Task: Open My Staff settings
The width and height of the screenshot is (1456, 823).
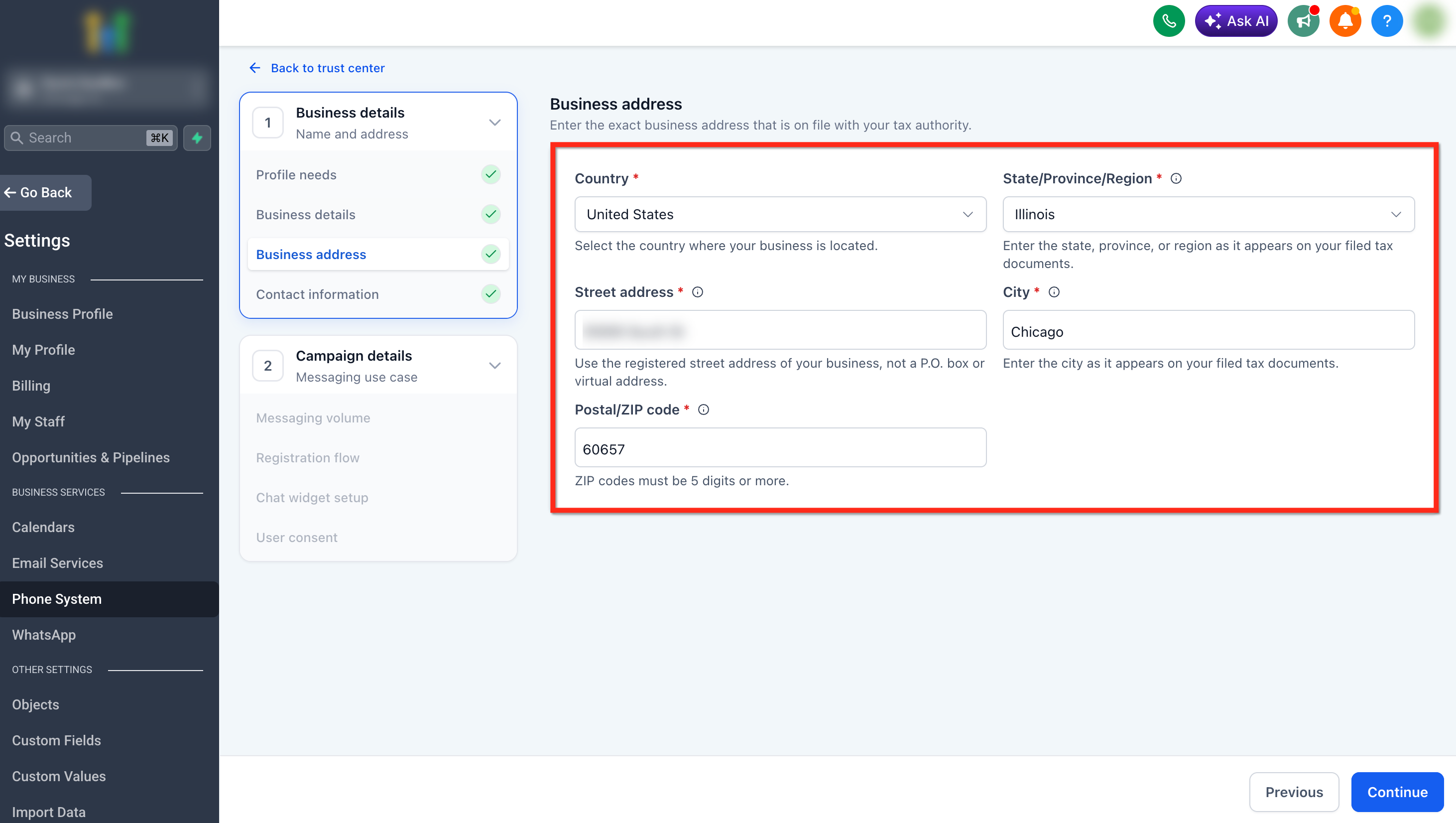Action: pyautogui.click(x=38, y=421)
